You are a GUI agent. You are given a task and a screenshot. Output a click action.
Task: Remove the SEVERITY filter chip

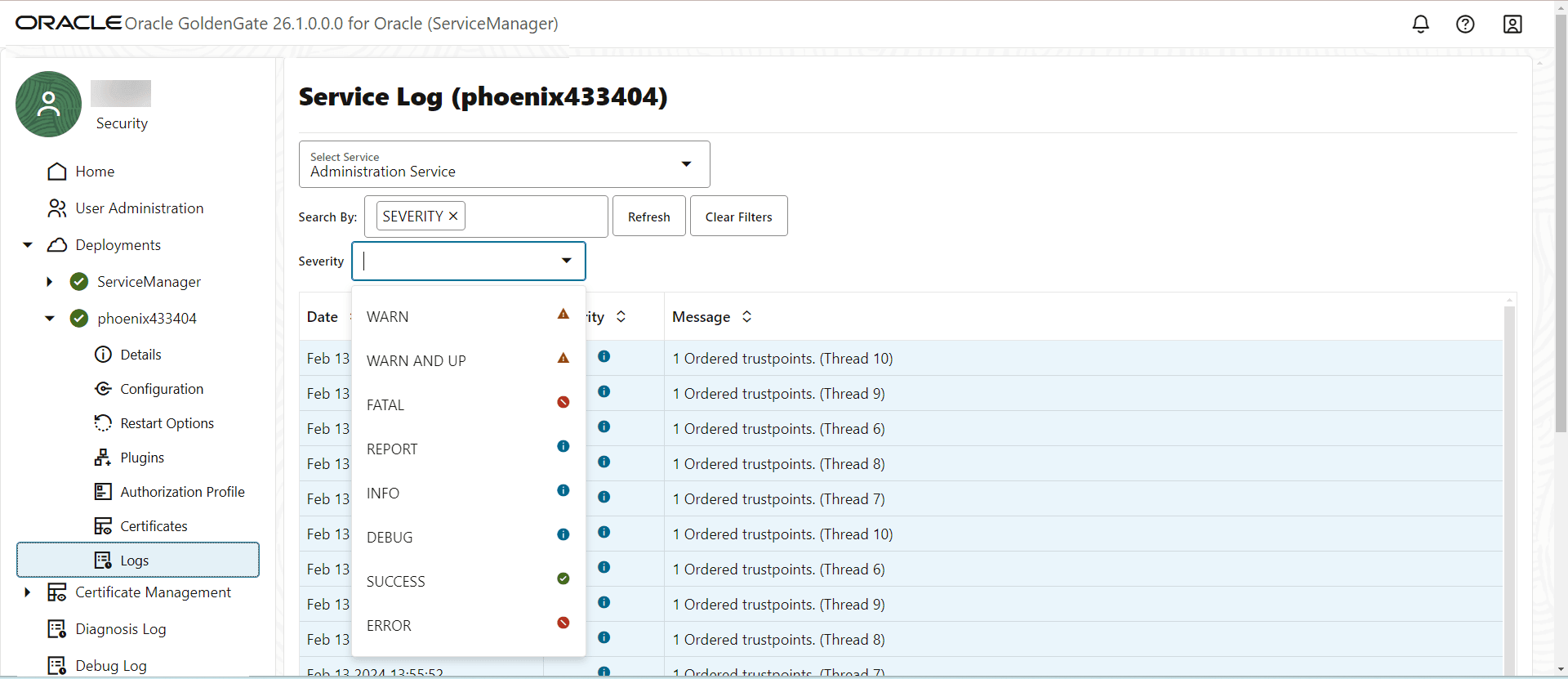click(453, 217)
